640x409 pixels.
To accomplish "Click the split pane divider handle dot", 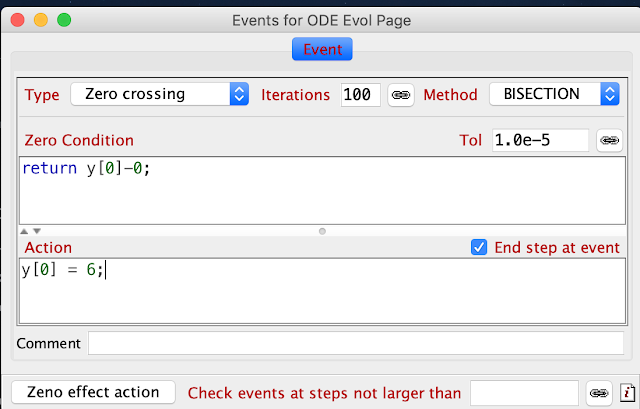I will (x=322, y=231).
